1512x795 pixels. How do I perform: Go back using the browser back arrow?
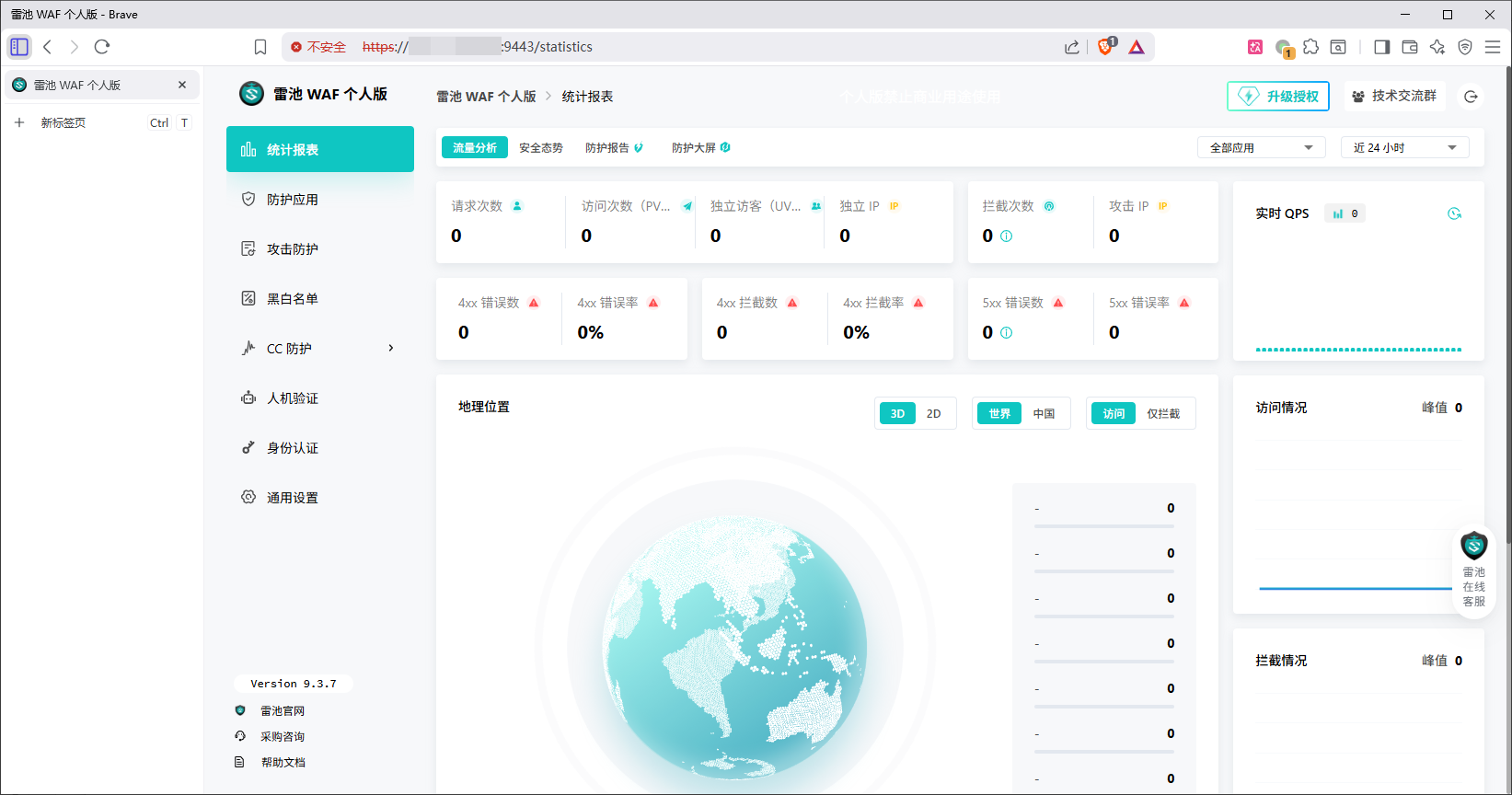47,46
